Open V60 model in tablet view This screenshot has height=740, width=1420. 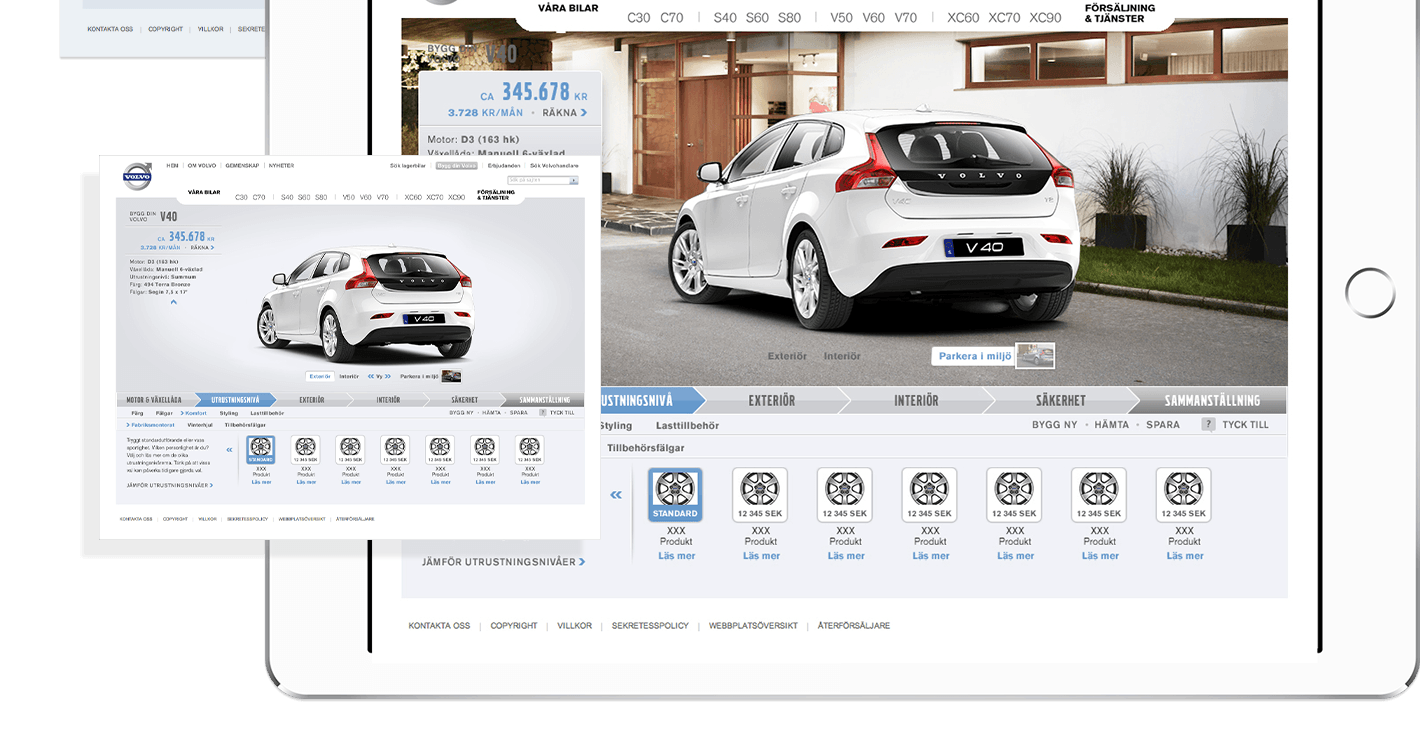tap(874, 18)
